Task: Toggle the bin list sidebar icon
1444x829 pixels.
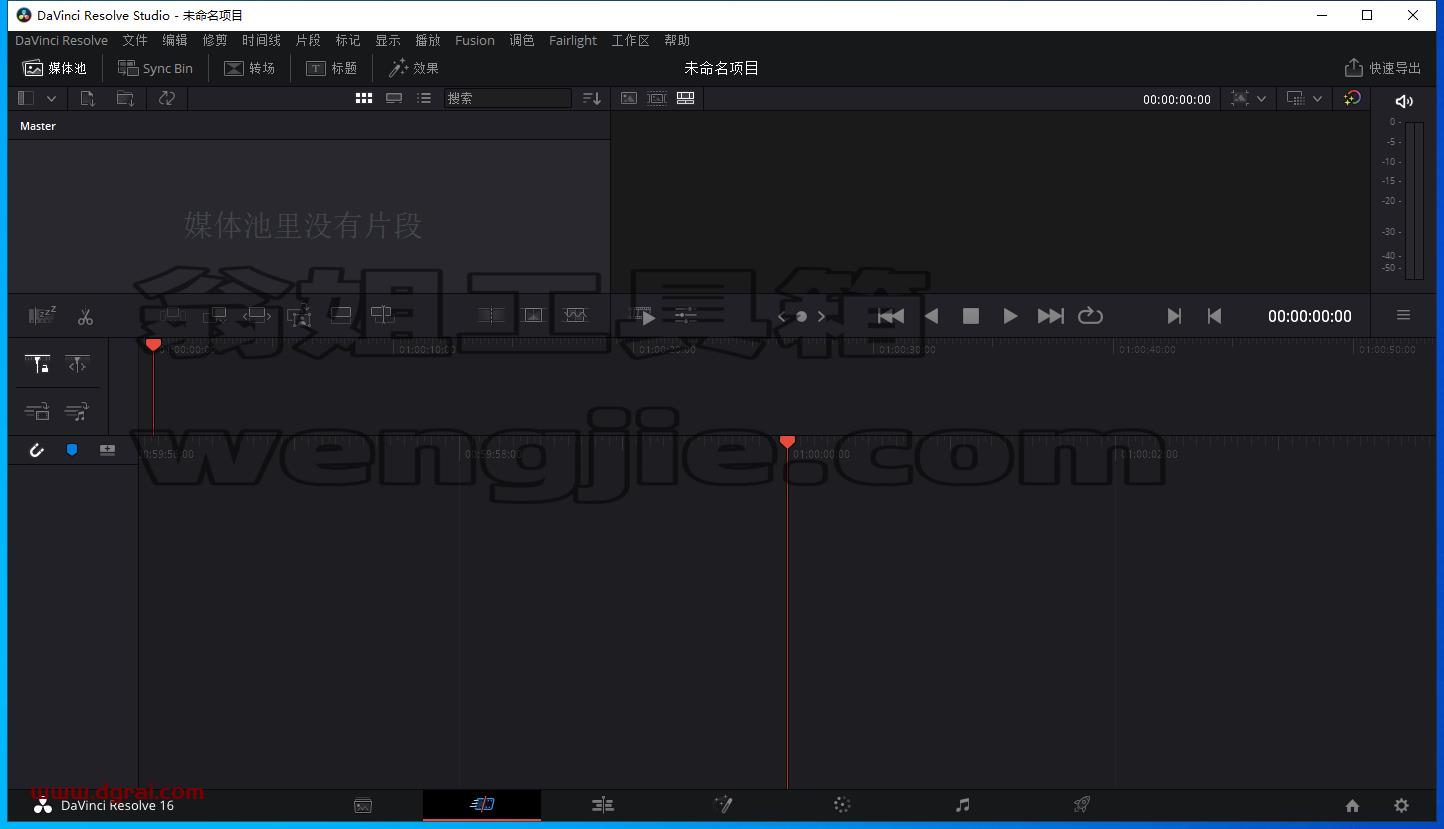Action: point(26,98)
